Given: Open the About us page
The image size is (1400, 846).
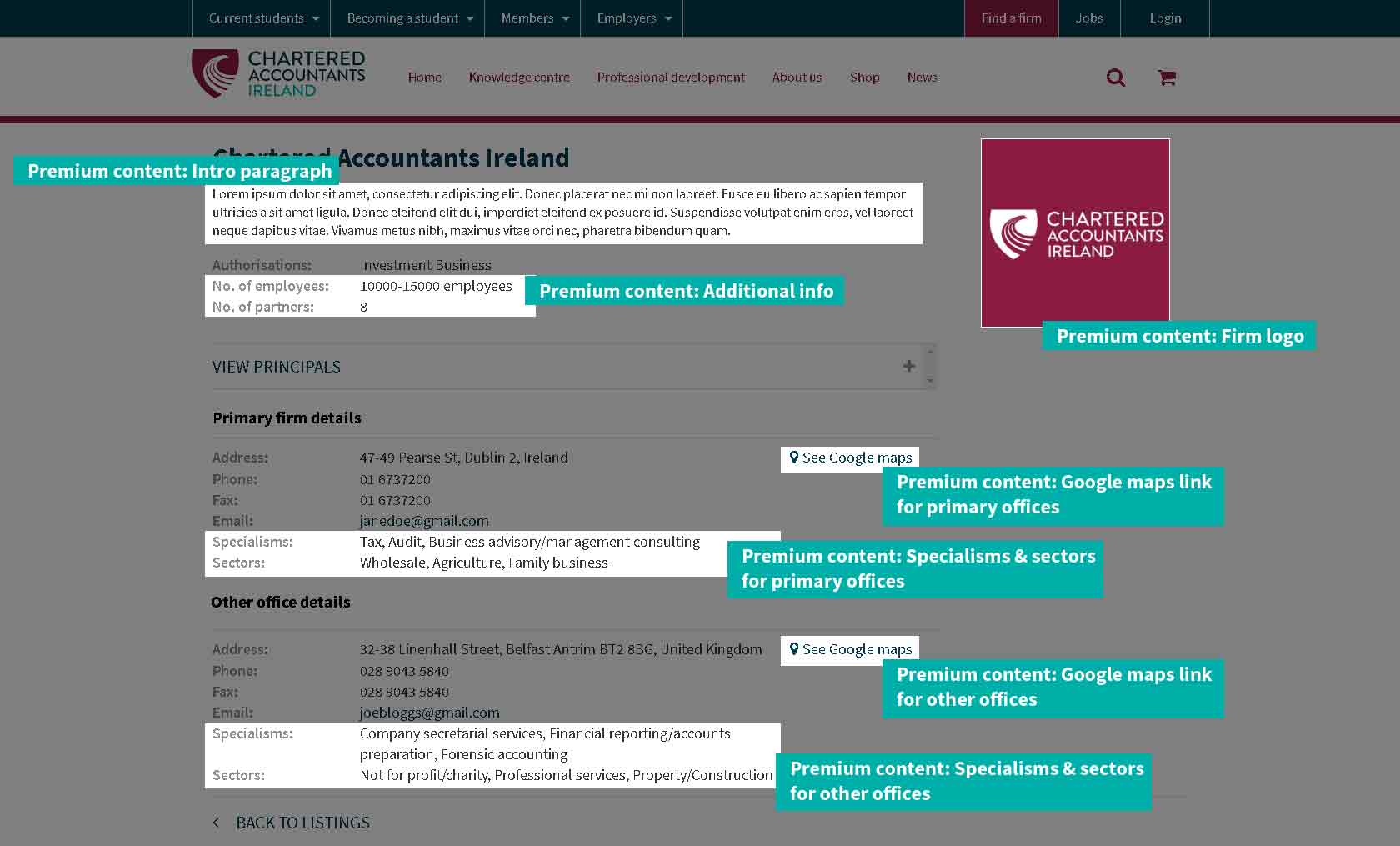Looking at the screenshot, I should (797, 78).
